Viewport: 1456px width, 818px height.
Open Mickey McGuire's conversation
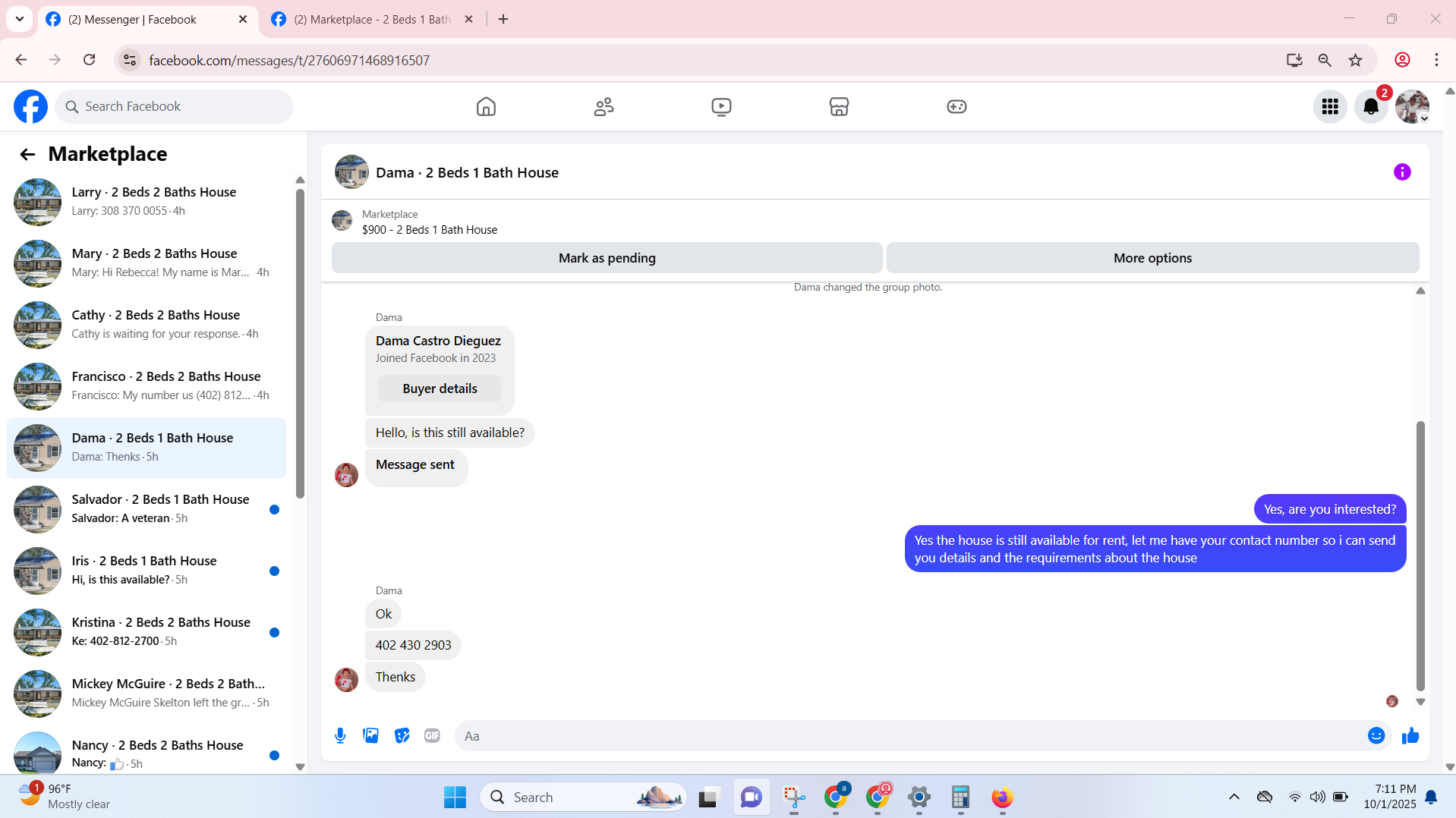tap(147, 694)
